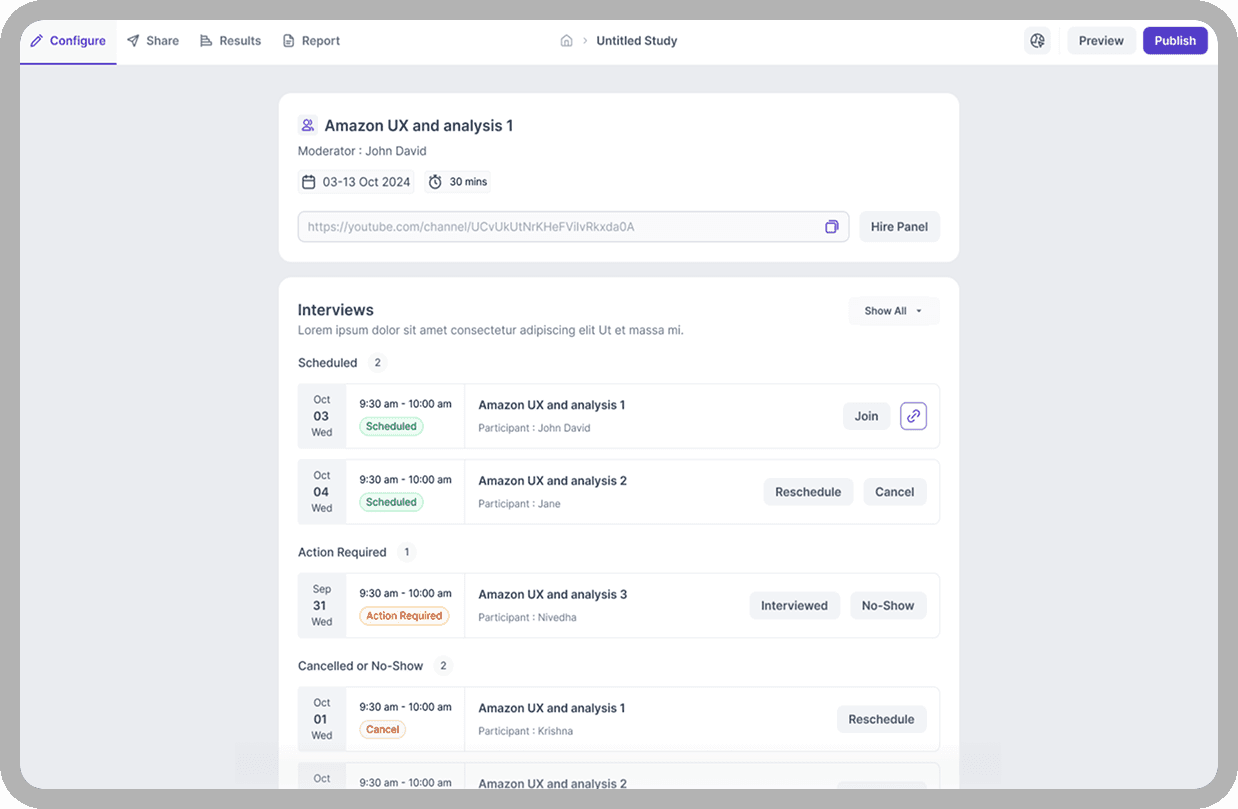This screenshot has height=809, width=1238.
Task: Click the Scheduled badge on Oct 03 row
Action: pos(391,426)
